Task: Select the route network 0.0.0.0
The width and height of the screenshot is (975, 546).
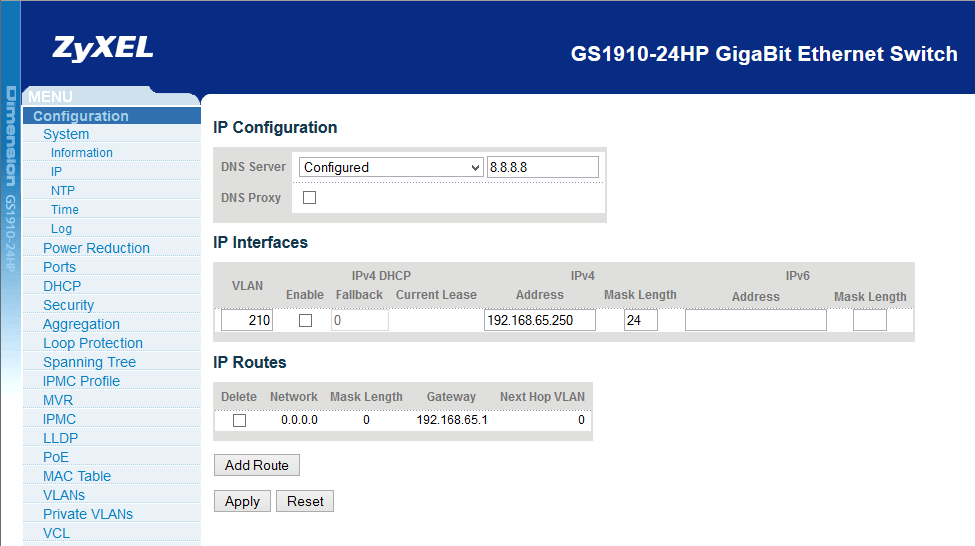Action: click(x=299, y=420)
